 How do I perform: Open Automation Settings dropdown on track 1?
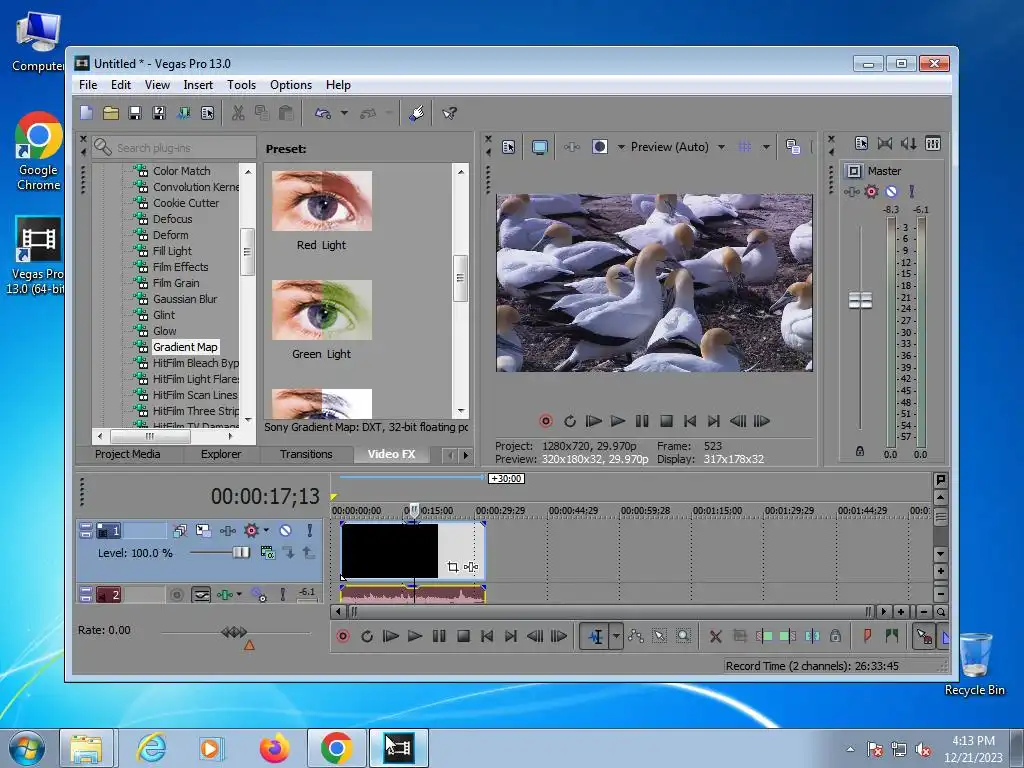(266, 530)
